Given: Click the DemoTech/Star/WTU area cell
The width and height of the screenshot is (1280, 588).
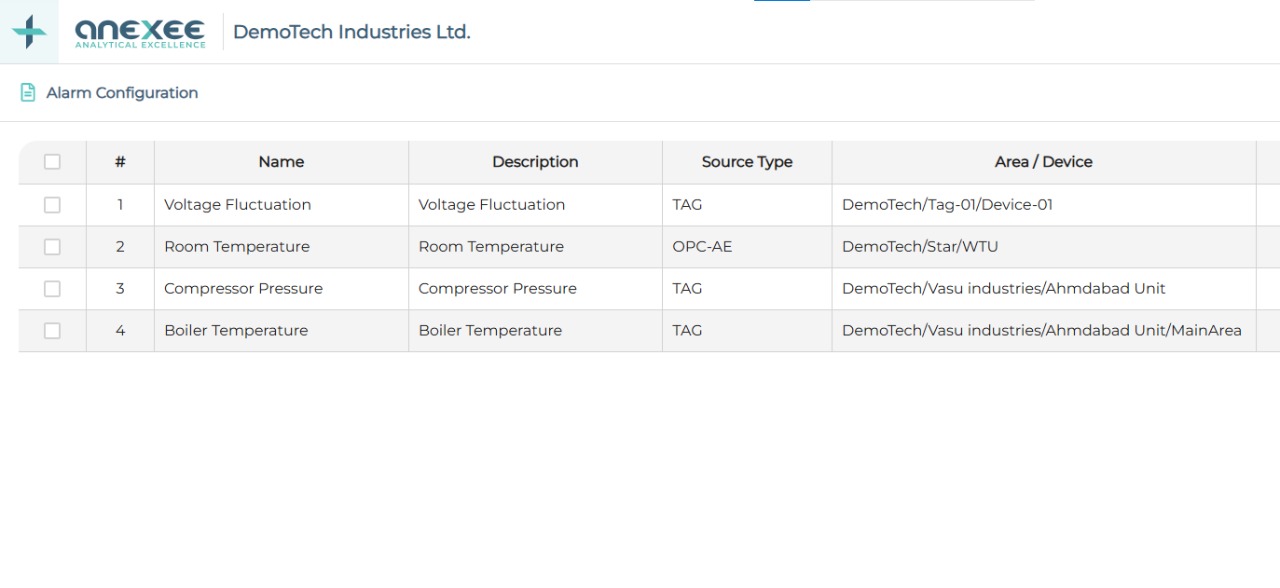Looking at the screenshot, I should point(920,247).
